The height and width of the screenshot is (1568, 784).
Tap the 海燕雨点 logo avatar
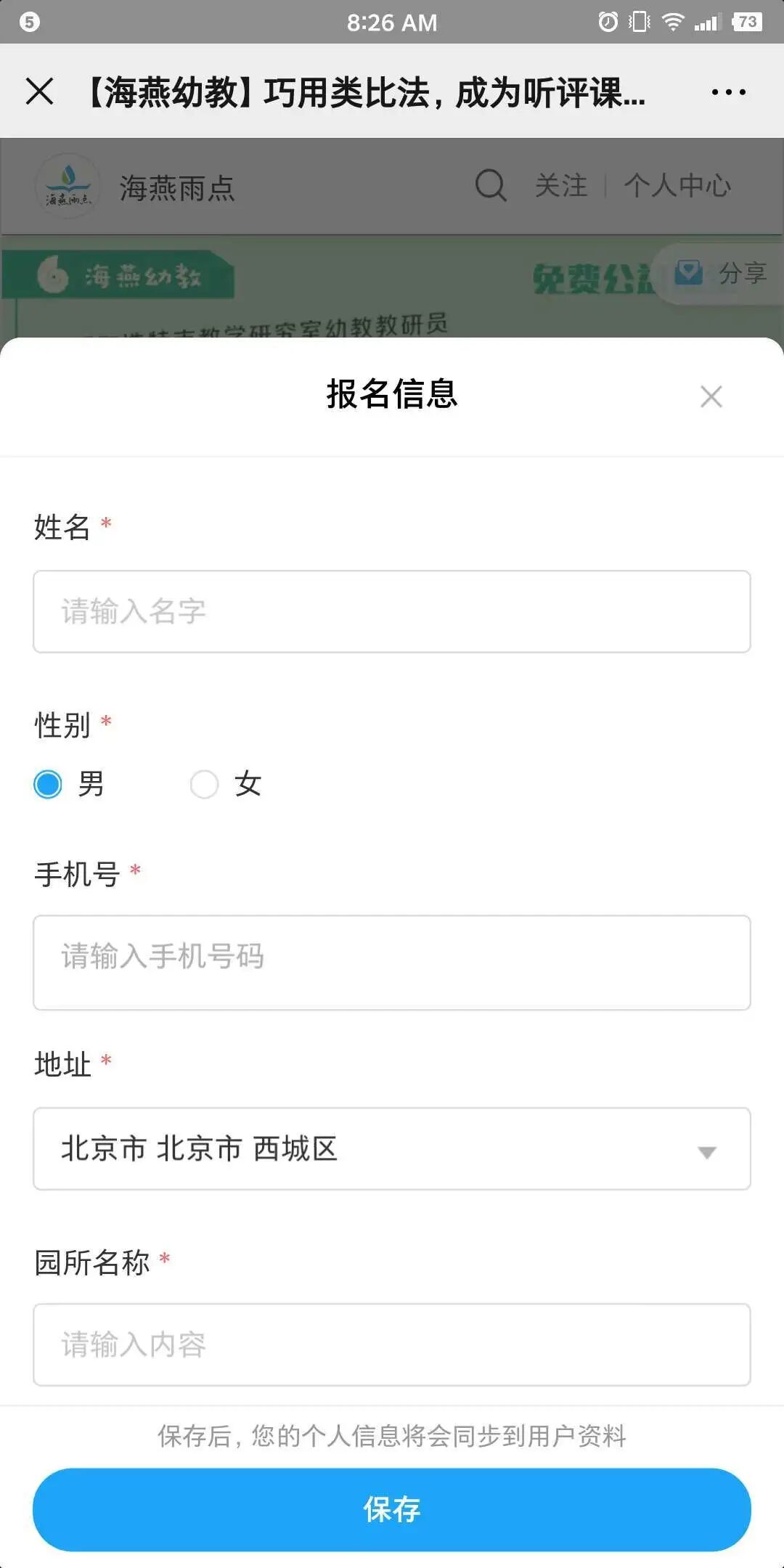(68, 186)
